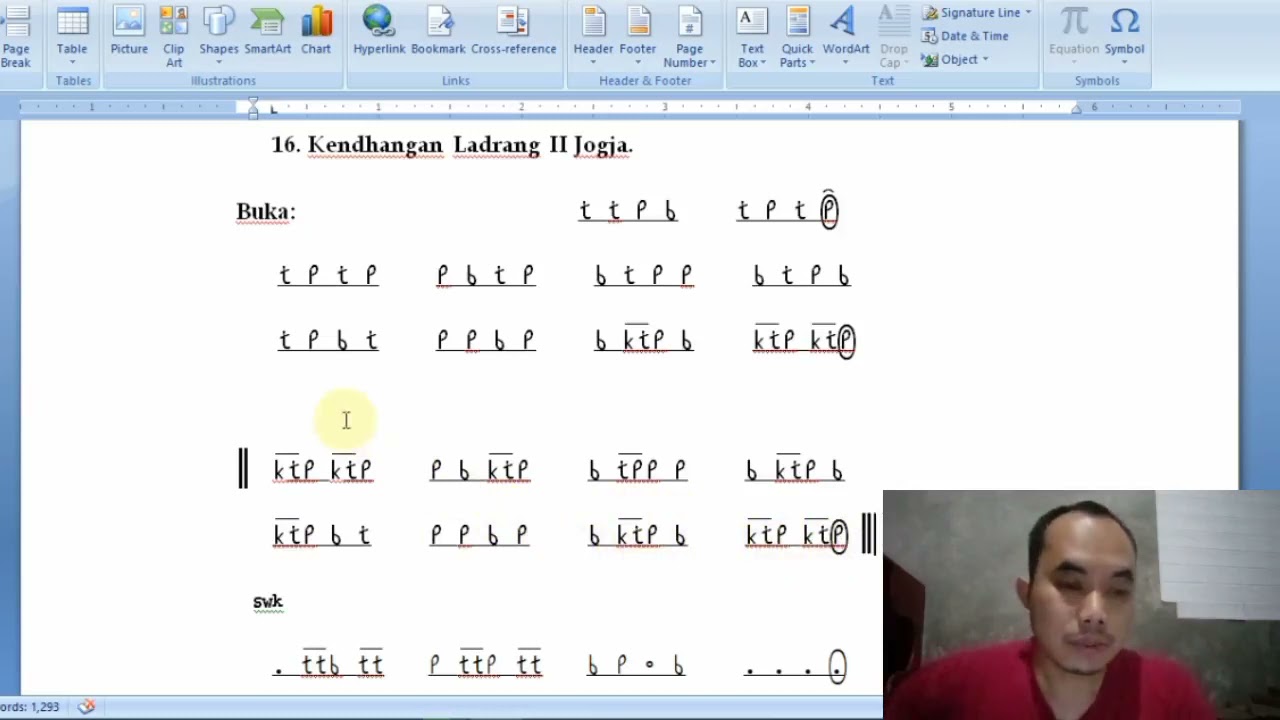1280x720 pixels.
Task: Insert a Chart
Action: pos(316,32)
